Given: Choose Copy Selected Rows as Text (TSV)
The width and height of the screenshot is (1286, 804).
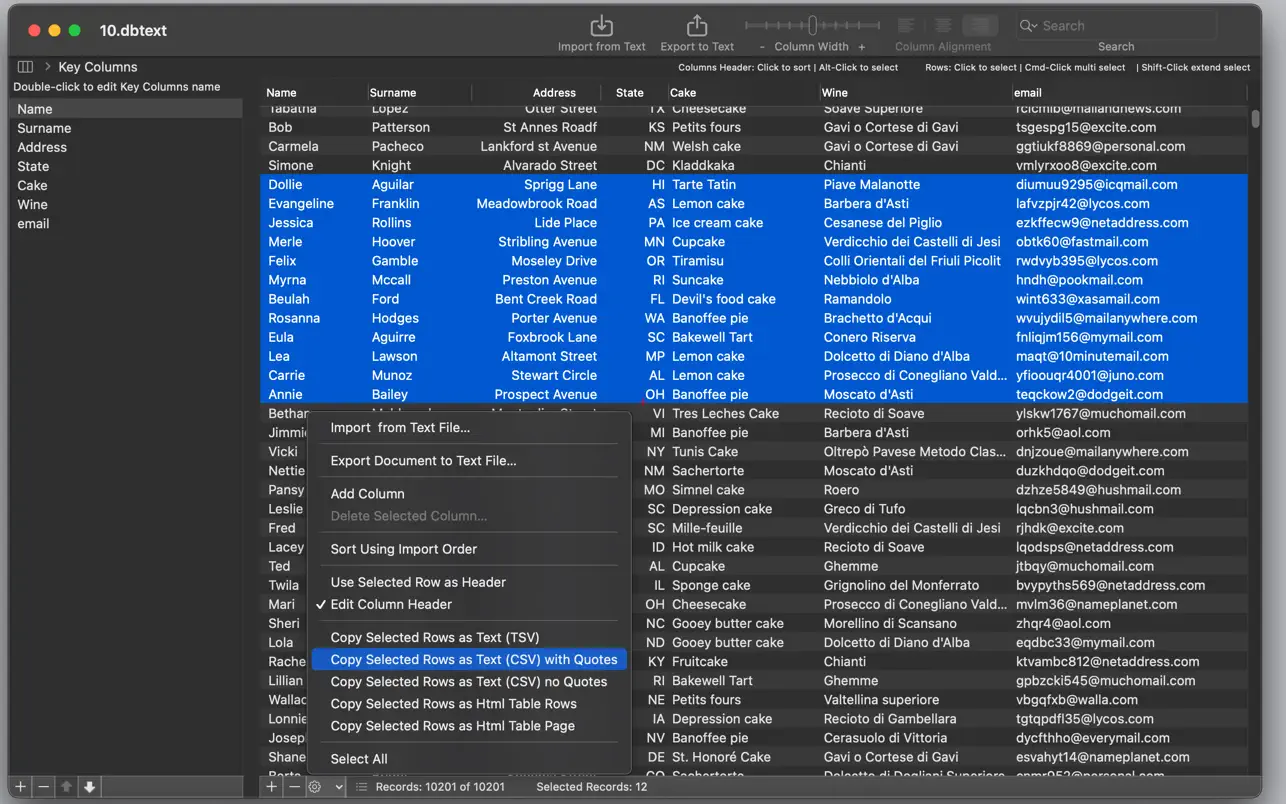Looking at the screenshot, I should (434, 637).
